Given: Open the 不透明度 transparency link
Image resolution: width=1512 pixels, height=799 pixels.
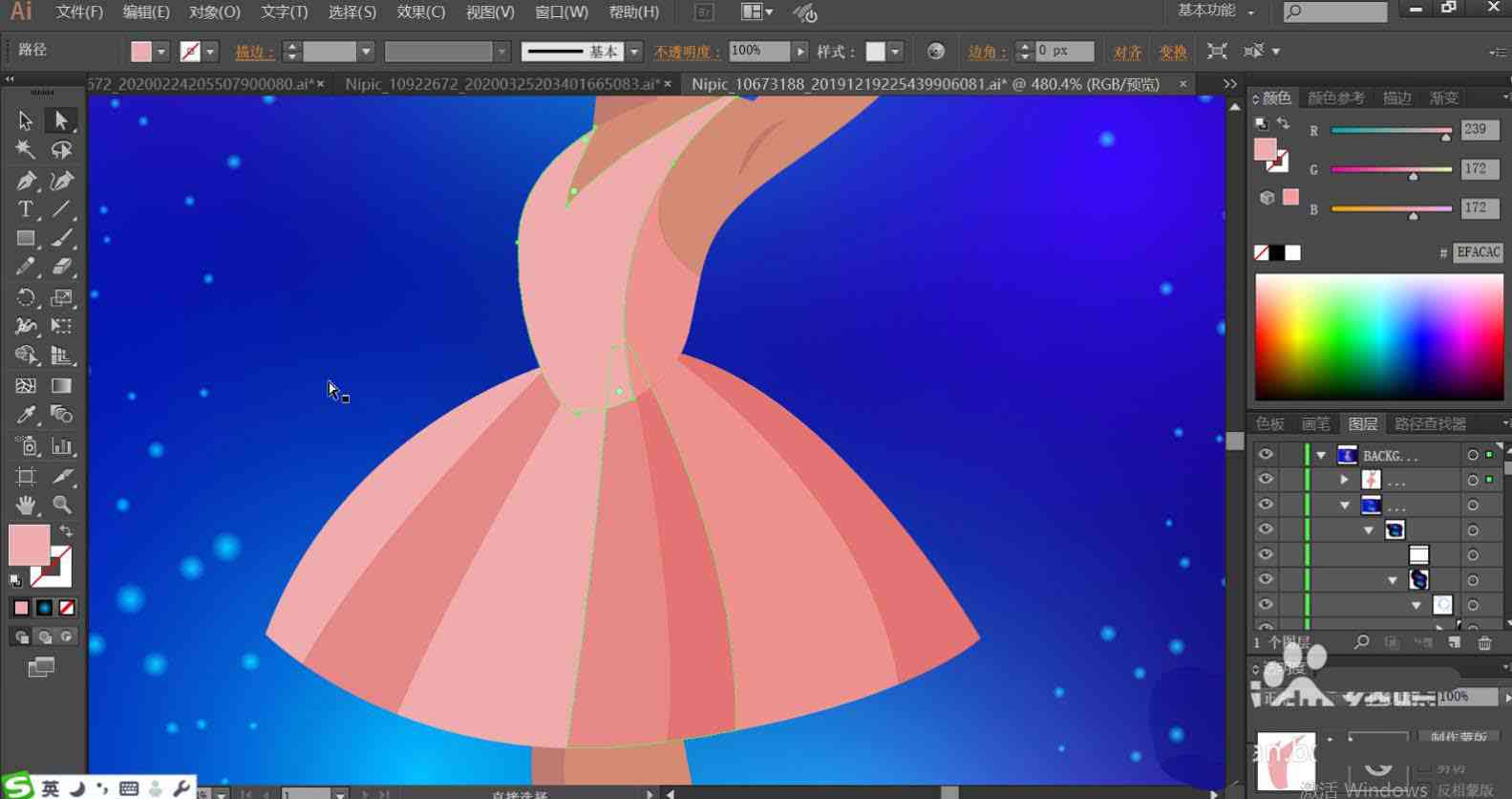Looking at the screenshot, I should pos(687,53).
